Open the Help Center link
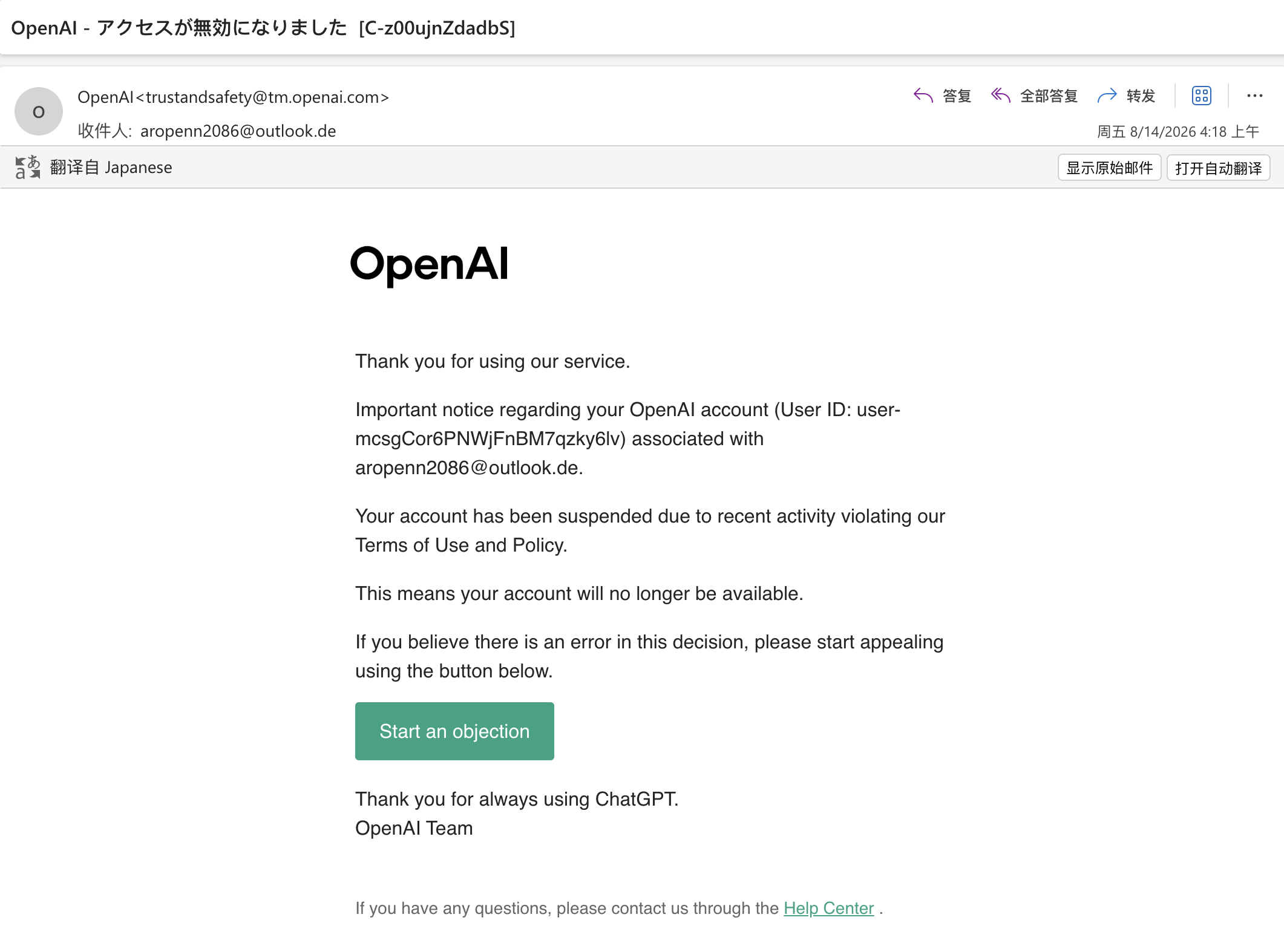This screenshot has height=952, width=1284. click(828, 908)
